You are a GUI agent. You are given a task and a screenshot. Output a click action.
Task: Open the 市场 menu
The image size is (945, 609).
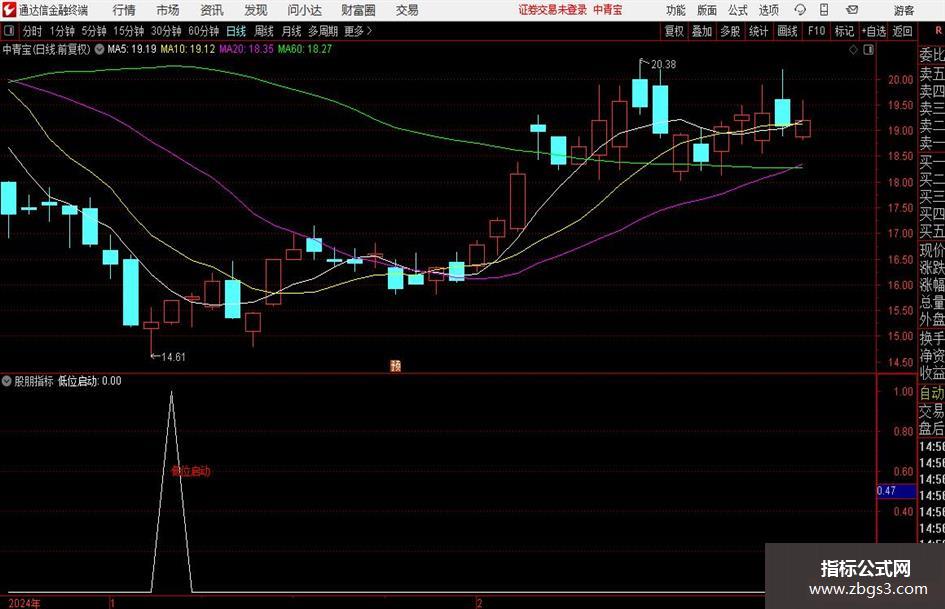(168, 10)
